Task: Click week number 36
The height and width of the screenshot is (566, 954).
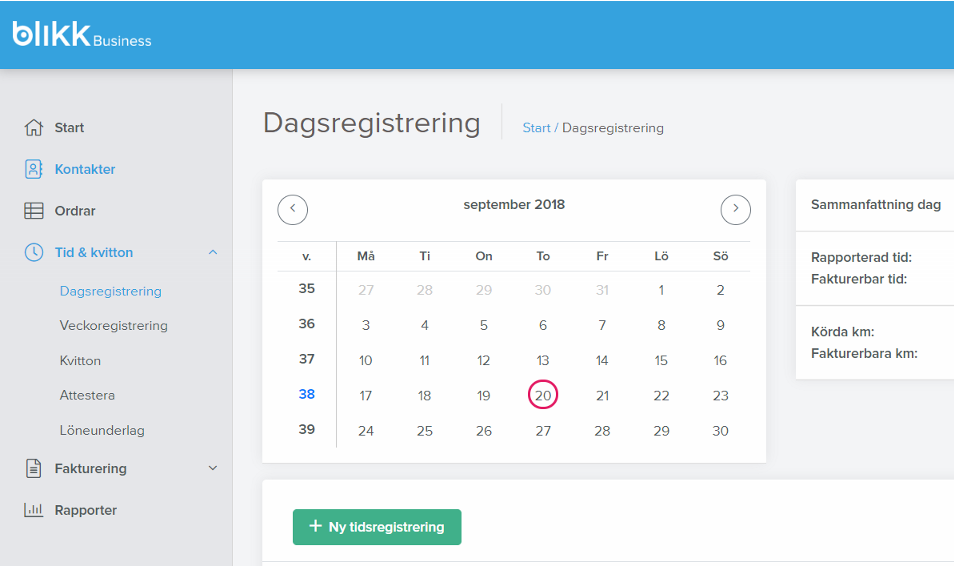Action: (x=307, y=324)
